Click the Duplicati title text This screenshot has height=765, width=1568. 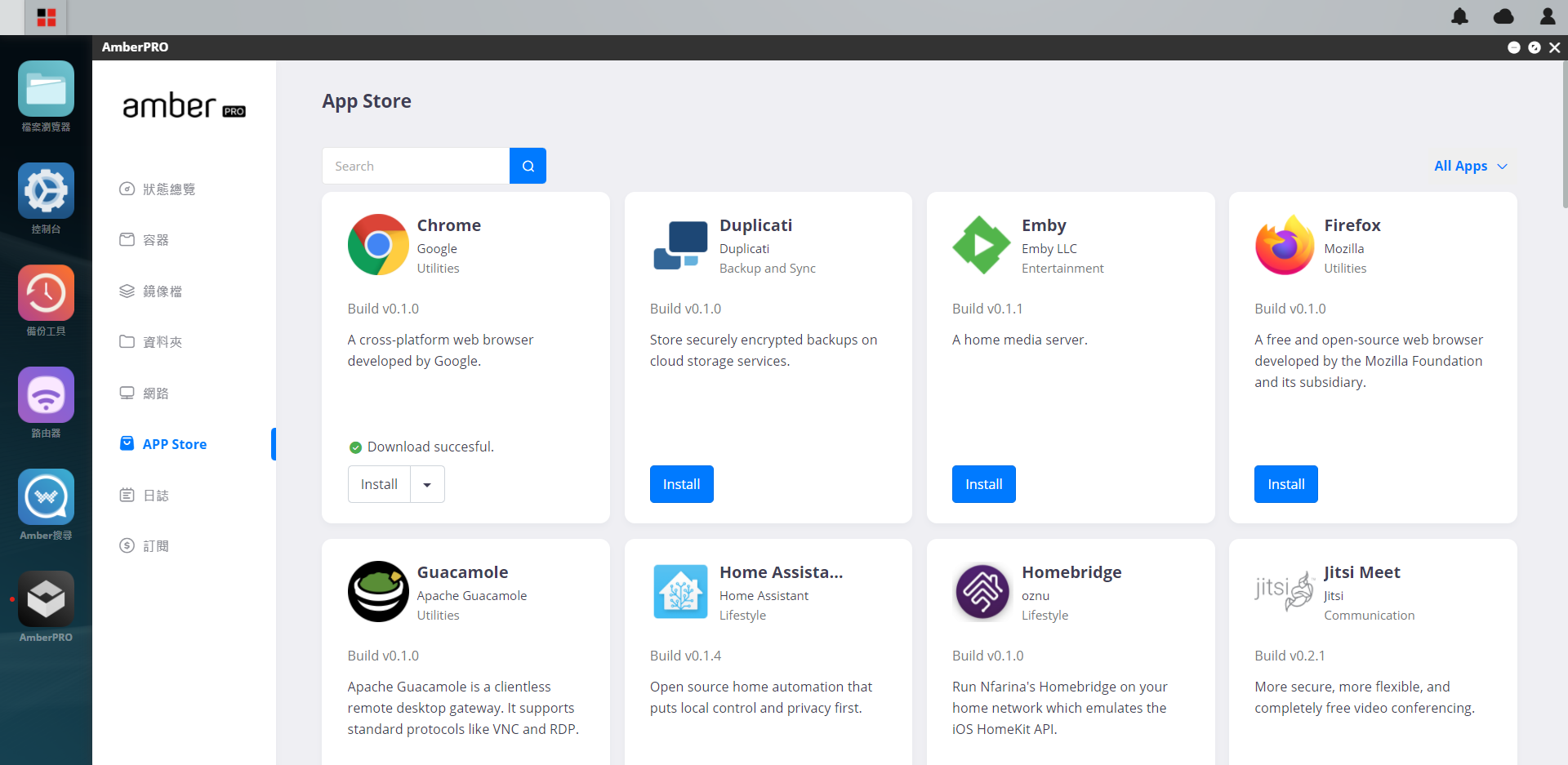pos(755,225)
